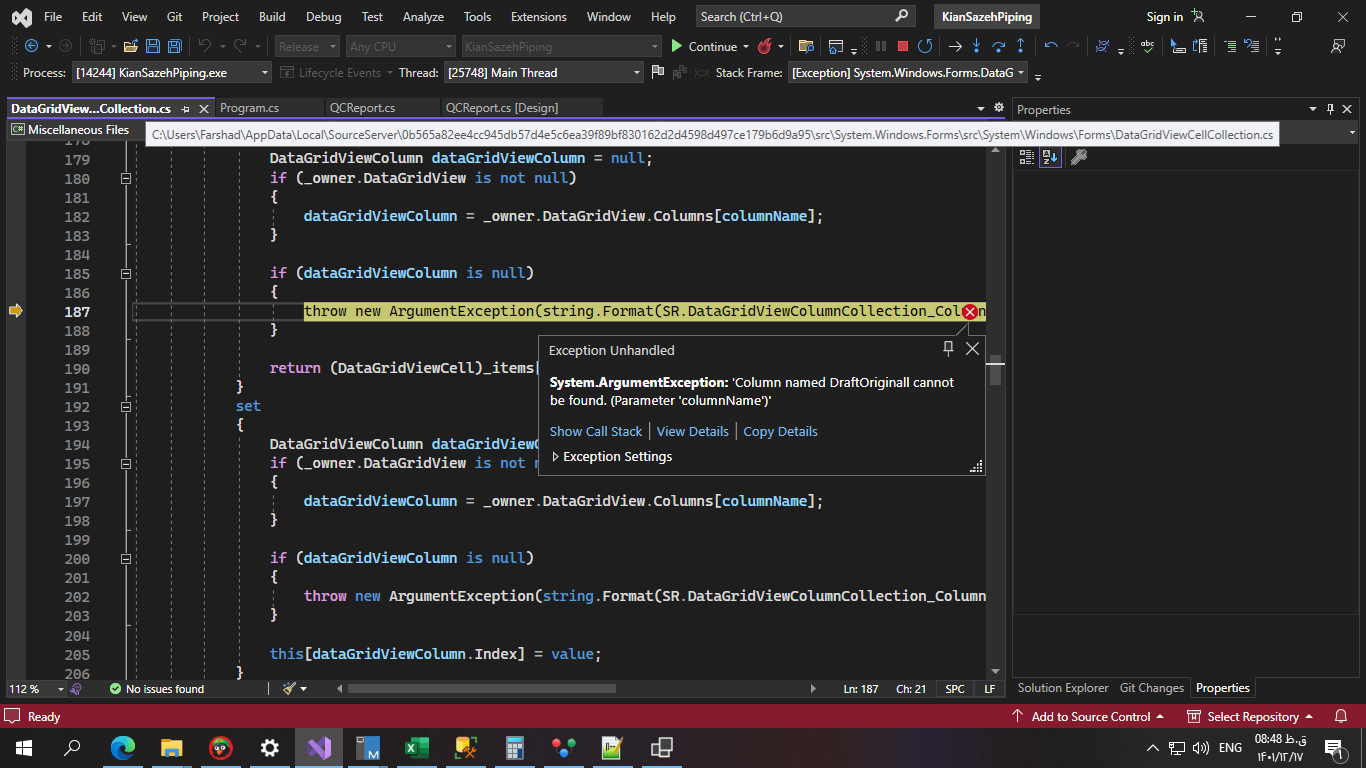Expand the Exception Settings section
This screenshot has width=1366, height=768.
tap(556, 457)
